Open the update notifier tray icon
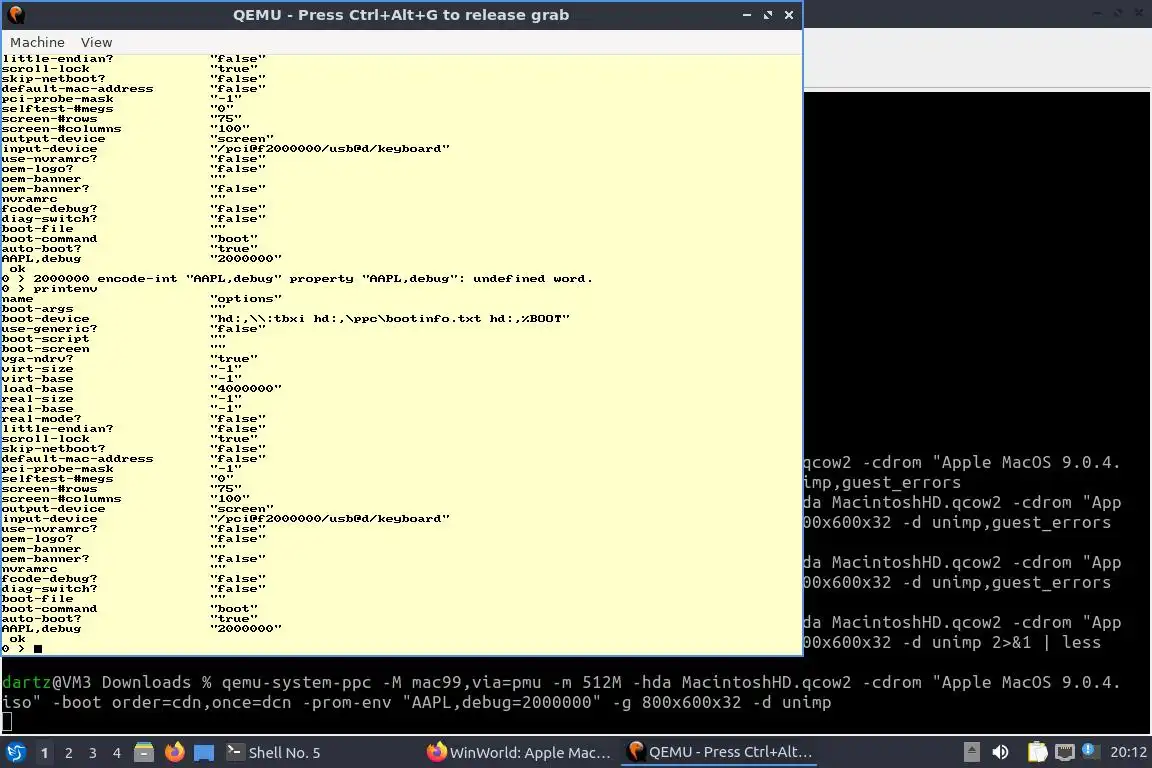The image size is (1152, 768). pyautogui.click(x=1091, y=751)
